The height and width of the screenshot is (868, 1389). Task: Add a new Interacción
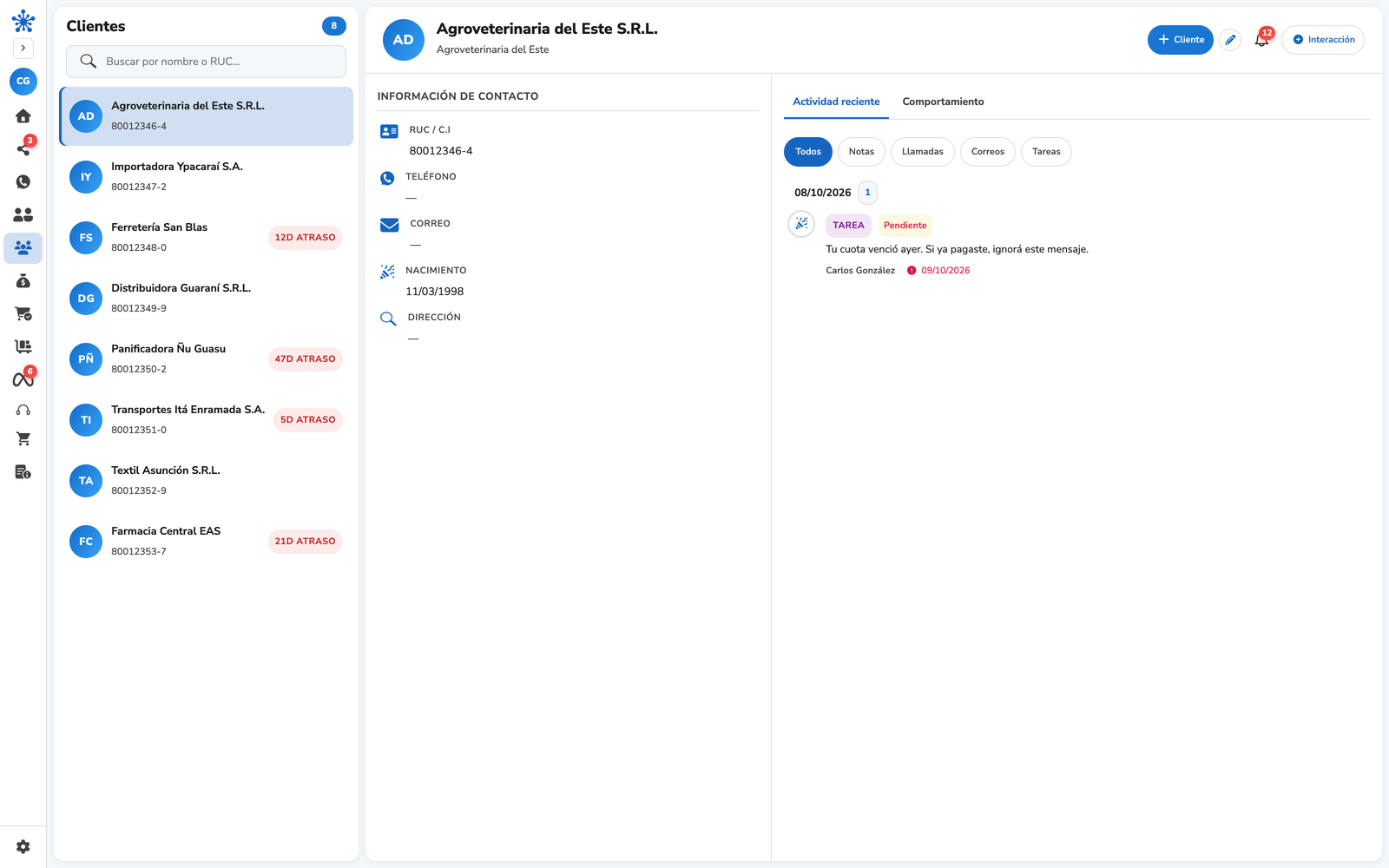(1323, 40)
